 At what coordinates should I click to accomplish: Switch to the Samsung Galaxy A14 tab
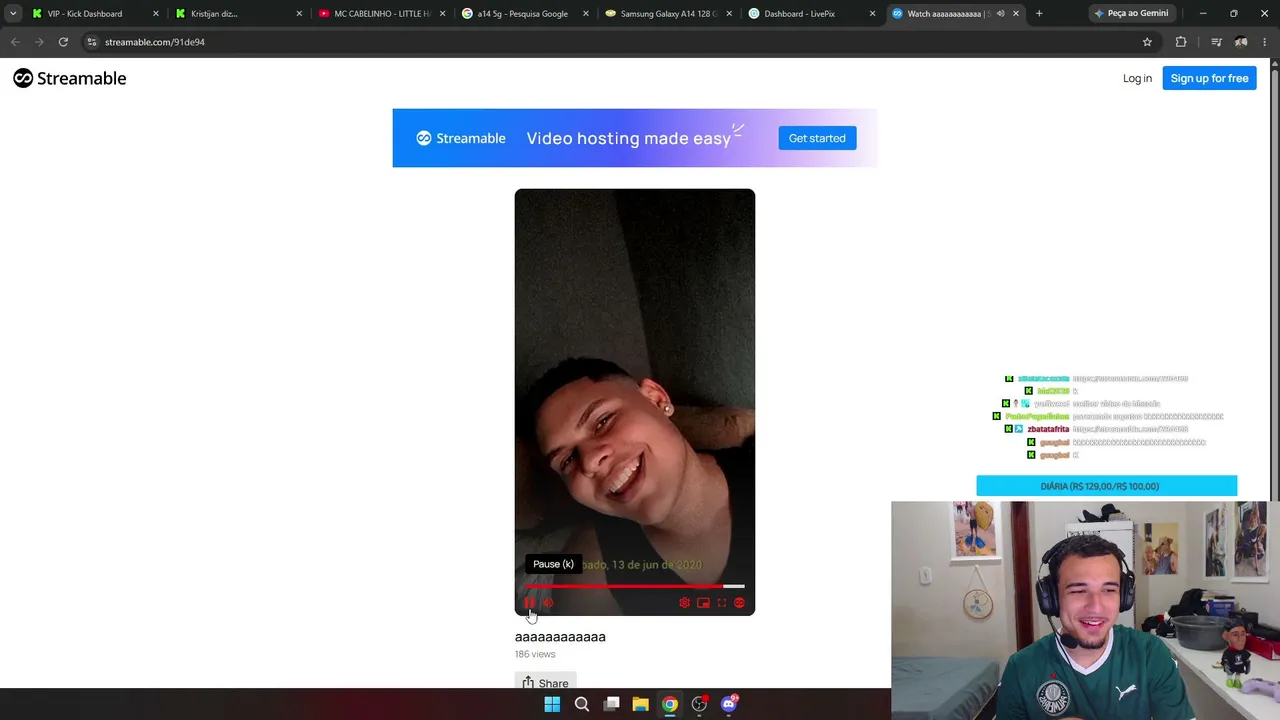[x=666, y=14]
